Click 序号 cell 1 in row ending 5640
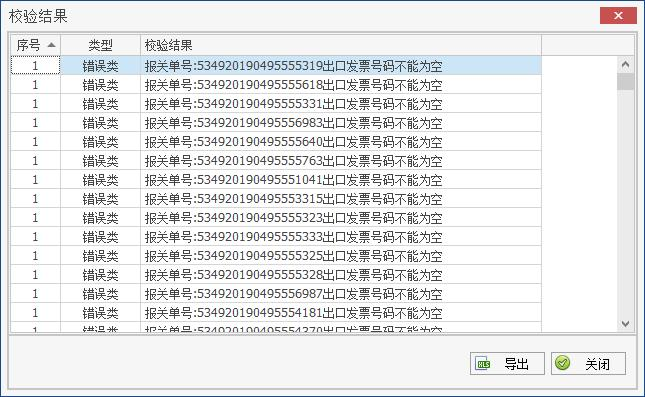The image size is (645, 397). pyautogui.click(x=35, y=142)
